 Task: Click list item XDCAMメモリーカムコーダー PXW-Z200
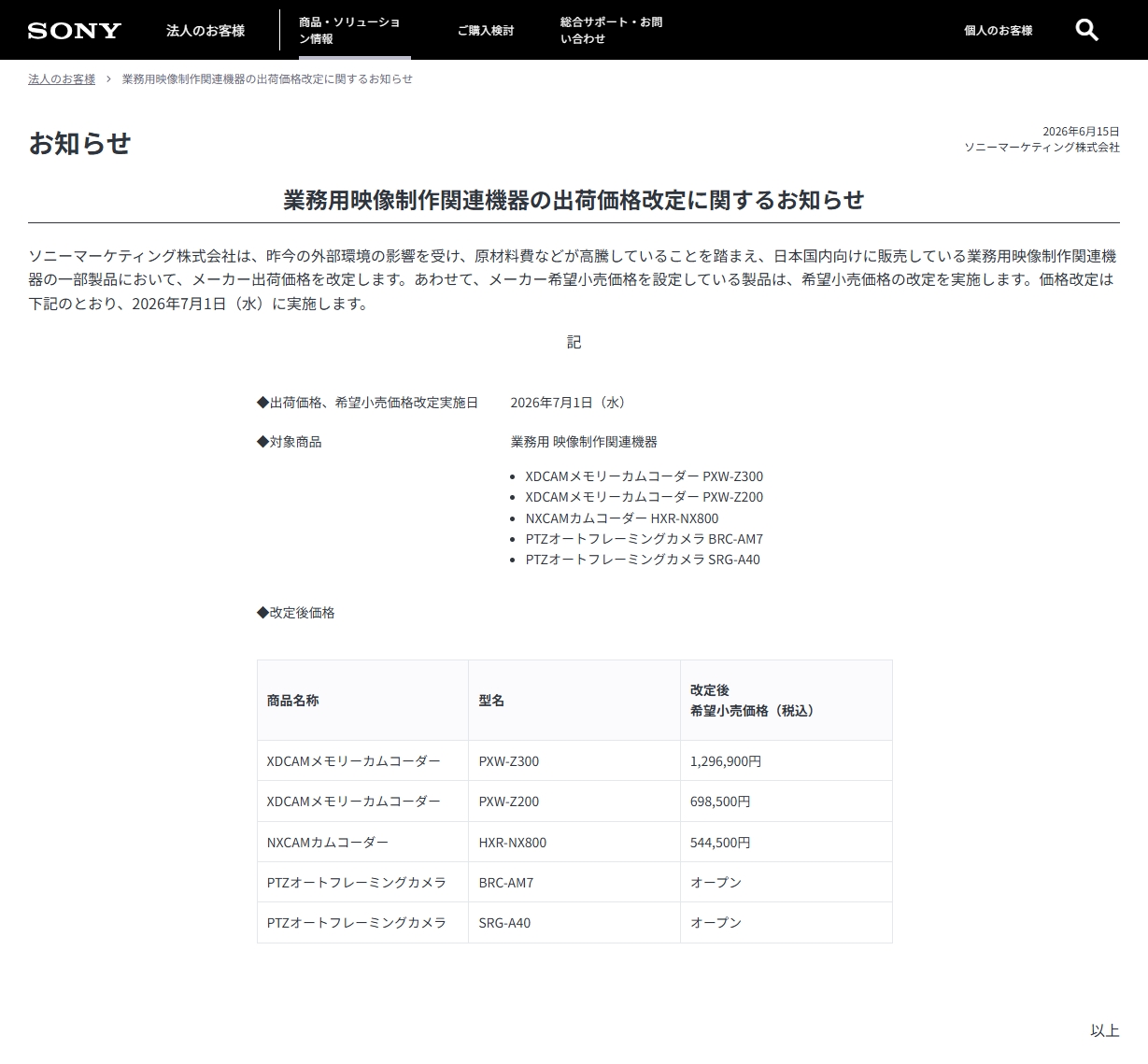click(x=644, y=497)
